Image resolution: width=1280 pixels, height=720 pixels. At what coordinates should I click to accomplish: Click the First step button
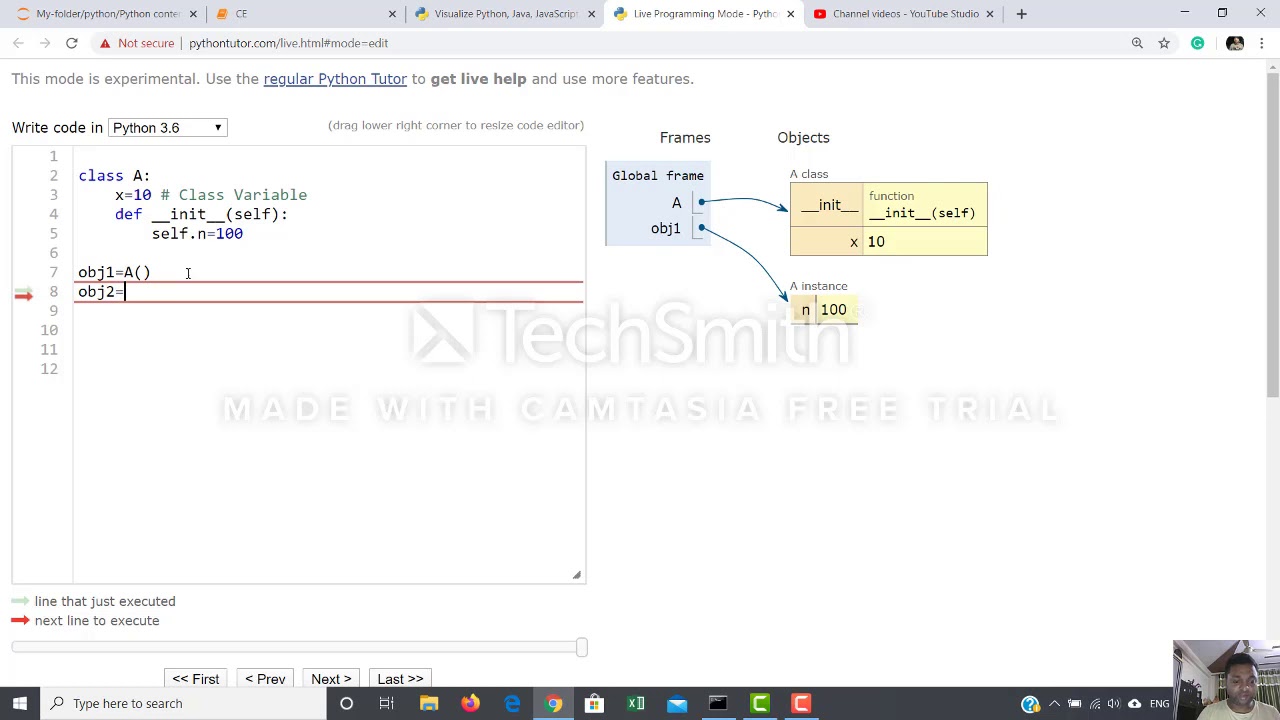[195, 679]
